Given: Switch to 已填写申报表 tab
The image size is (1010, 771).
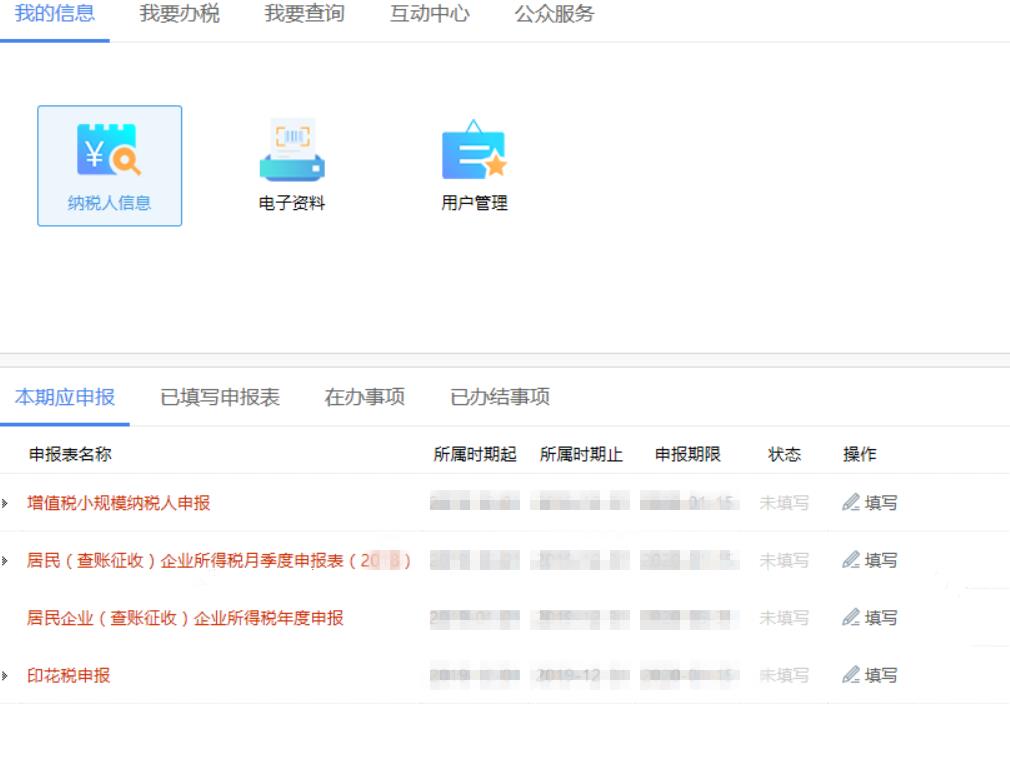Looking at the screenshot, I should 220,397.
